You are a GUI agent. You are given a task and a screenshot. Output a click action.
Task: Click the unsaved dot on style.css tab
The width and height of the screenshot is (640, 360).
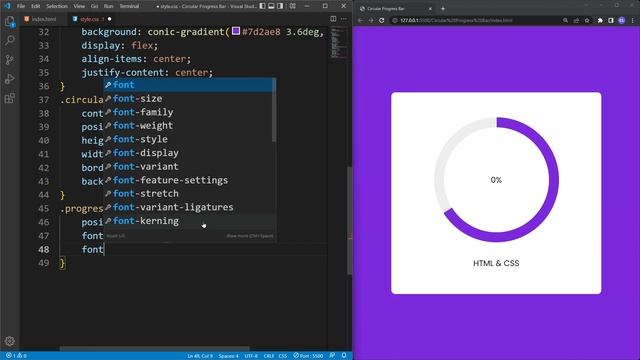[109, 19]
